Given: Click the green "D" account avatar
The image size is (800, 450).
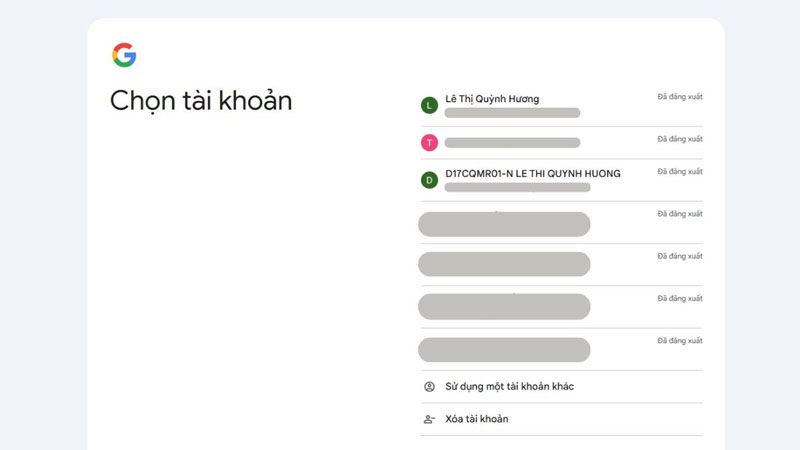Looking at the screenshot, I should point(429,180).
